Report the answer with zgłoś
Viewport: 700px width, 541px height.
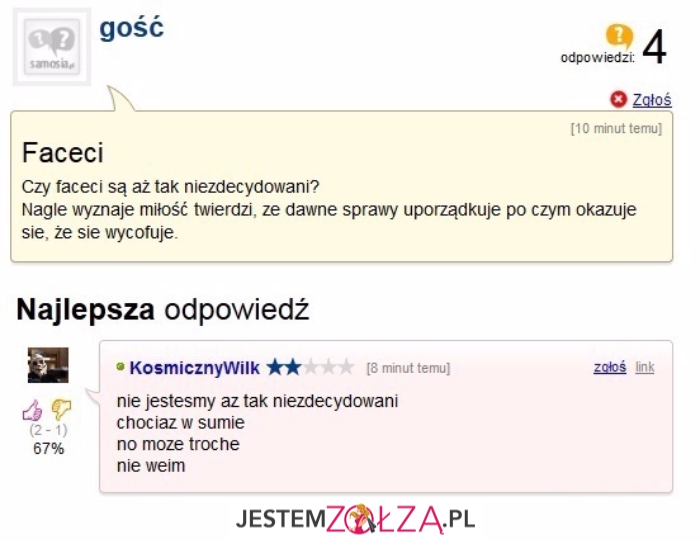click(x=609, y=367)
